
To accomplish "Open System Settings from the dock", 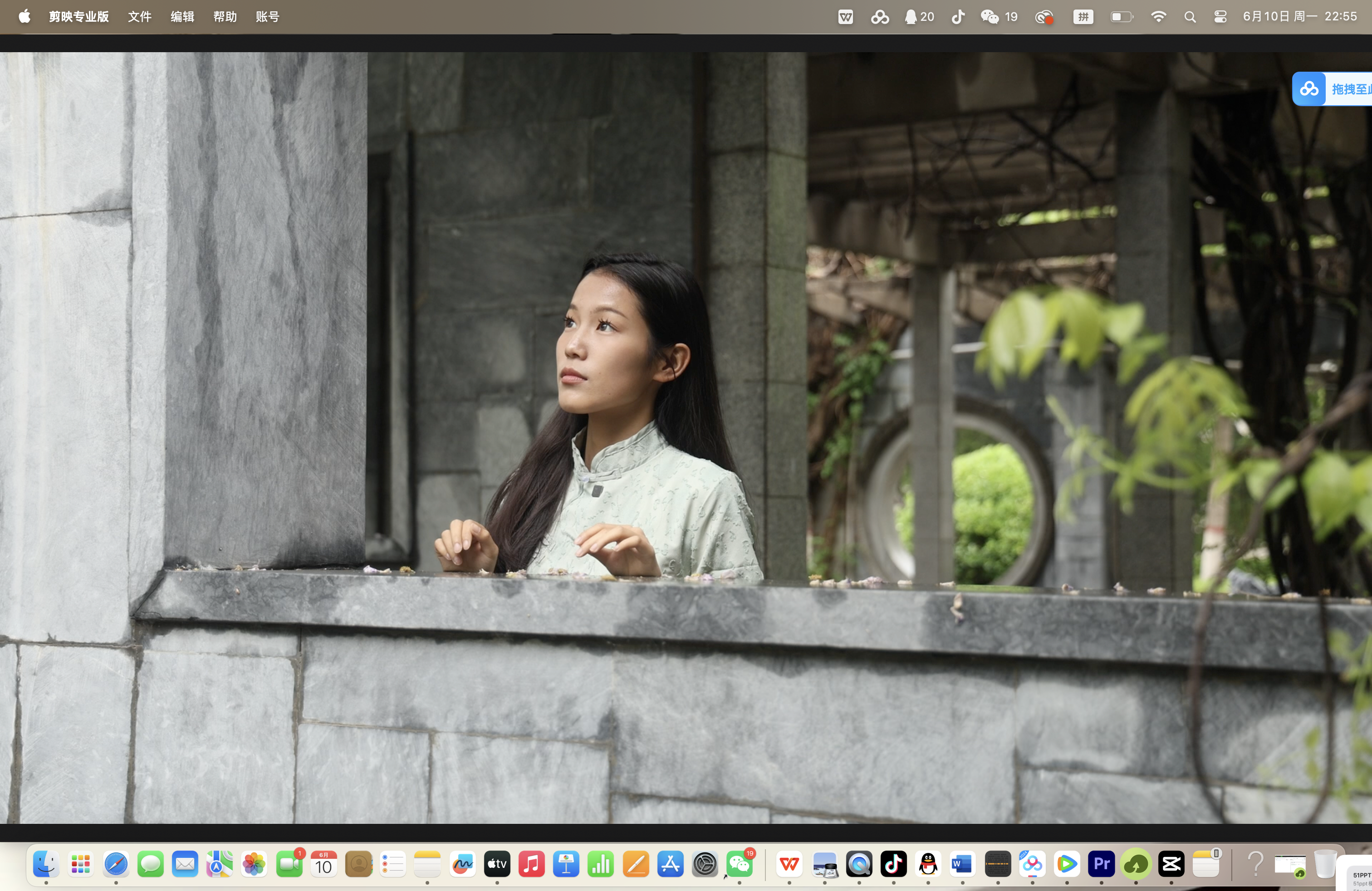I will click(705, 865).
